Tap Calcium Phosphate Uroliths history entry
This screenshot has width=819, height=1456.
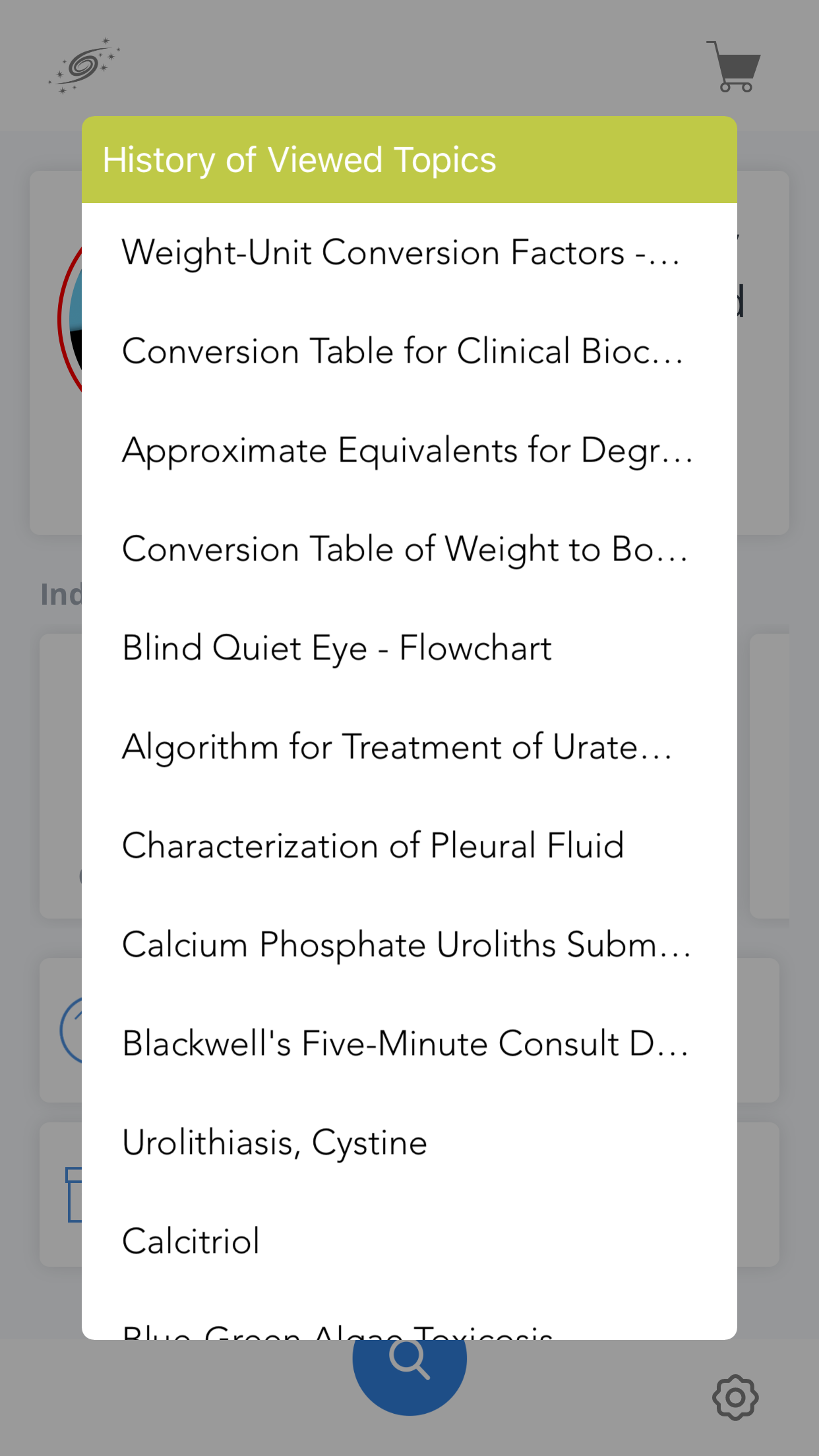tap(406, 945)
